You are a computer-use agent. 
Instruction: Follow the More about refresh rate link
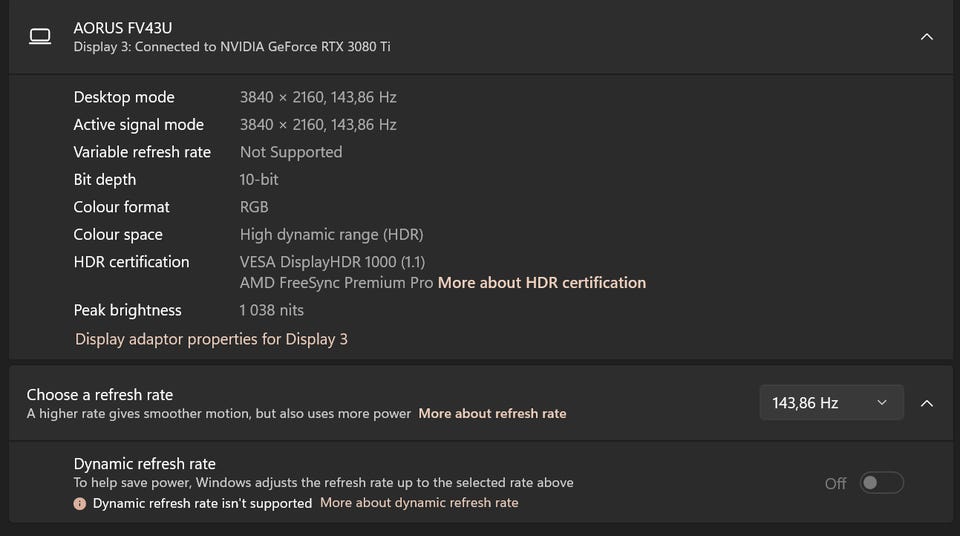point(492,413)
